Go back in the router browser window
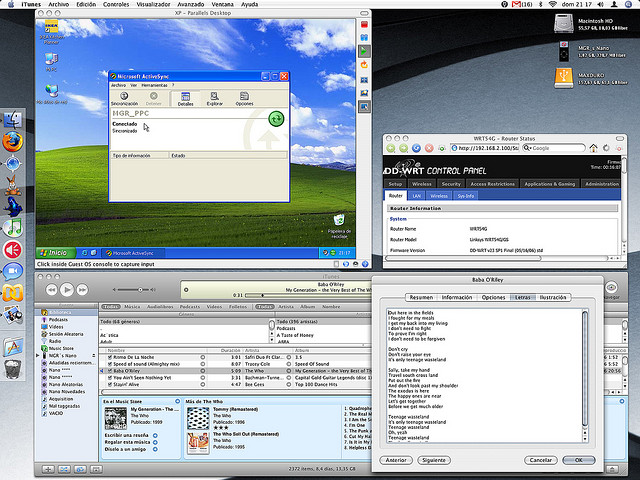The height and width of the screenshot is (480, 640). coord(391,148)
